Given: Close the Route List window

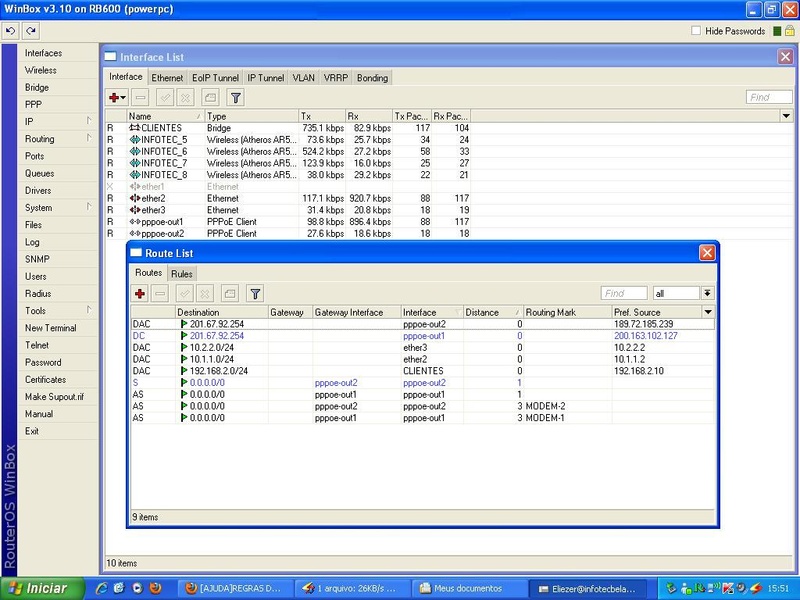Looking at the screenshot, I should [707, 253].
